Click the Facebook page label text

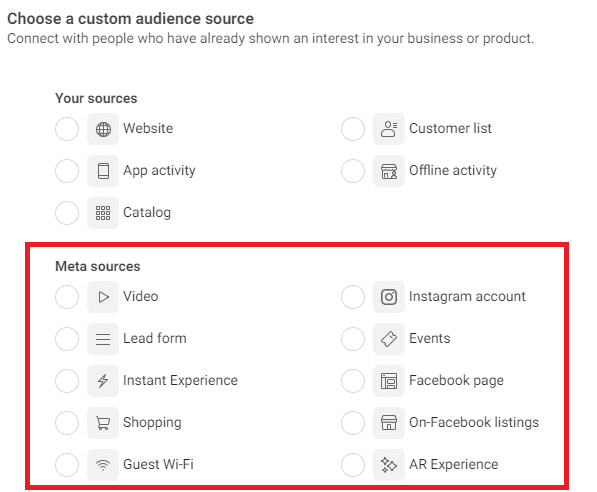pyautogui.click(x=457, y=381)
